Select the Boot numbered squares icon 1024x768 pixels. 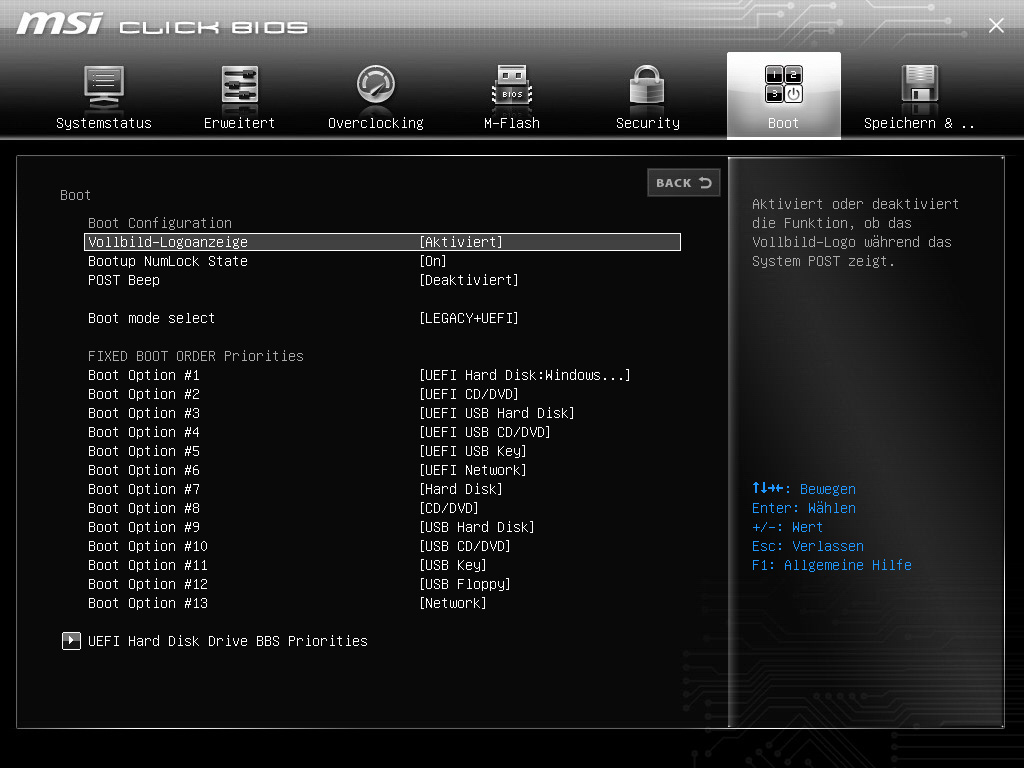[x=784, y=85]
